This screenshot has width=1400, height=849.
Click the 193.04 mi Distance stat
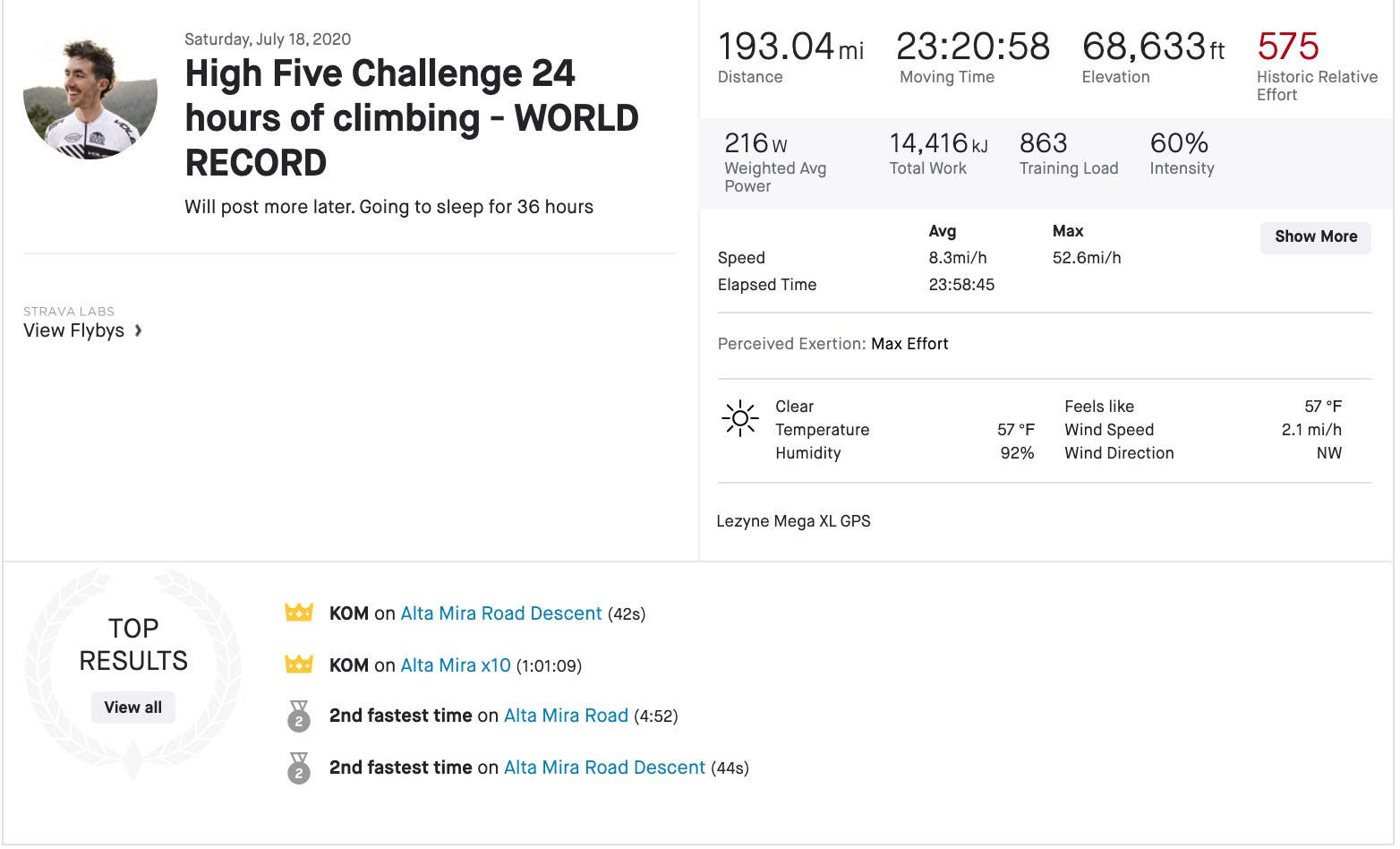coord(790,47)
